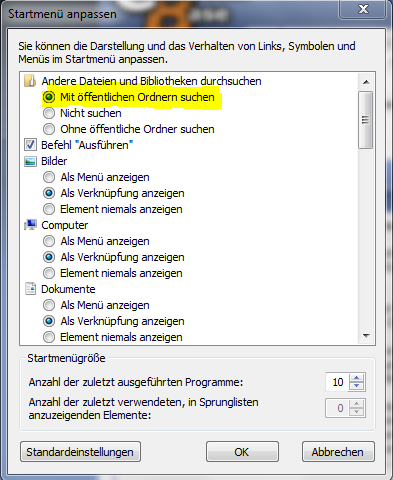
Task: Toggle the Befehl "Ausführen" checkbox
Action: (30, 145)
